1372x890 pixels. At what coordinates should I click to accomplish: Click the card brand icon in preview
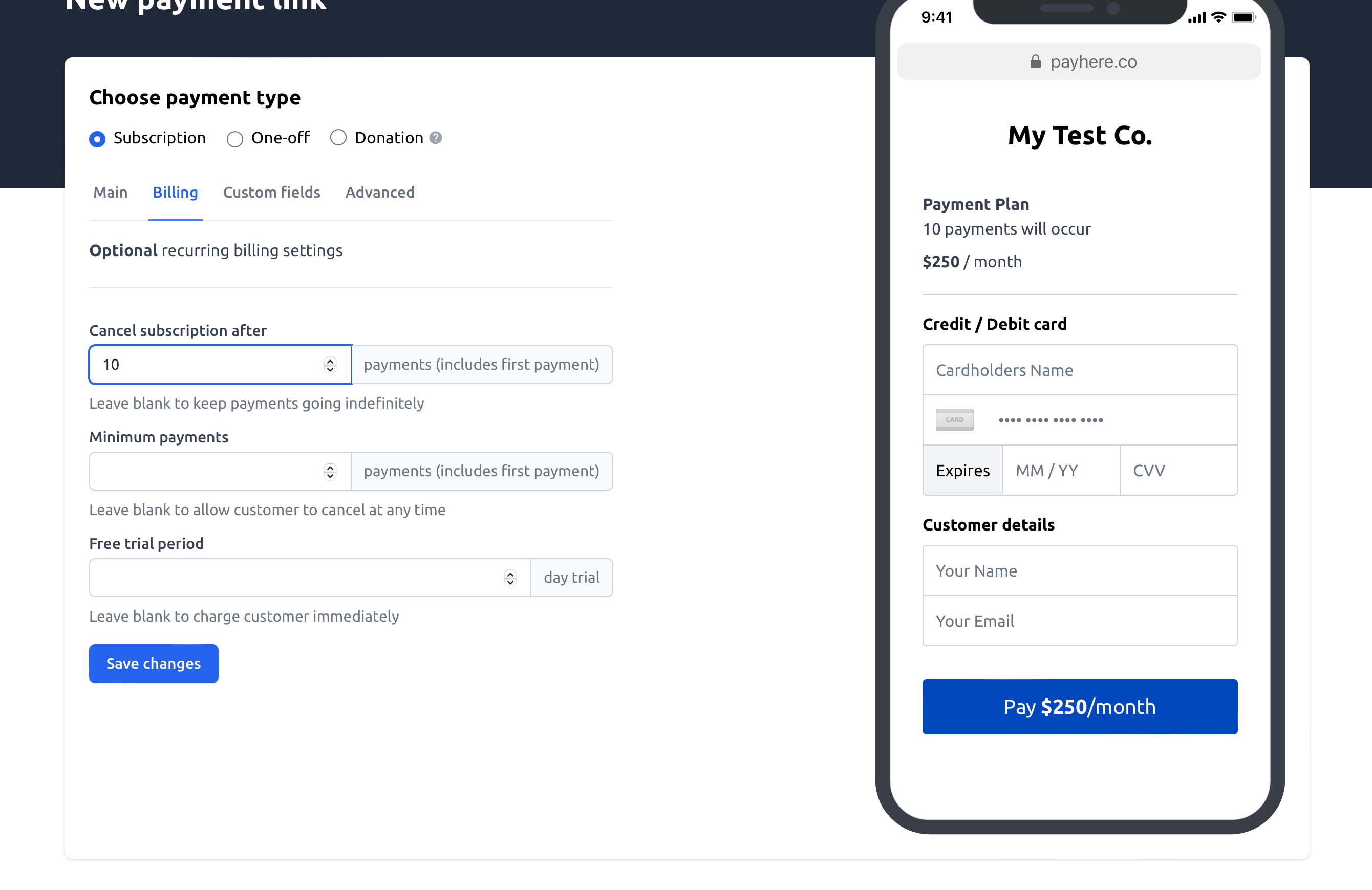click(954, 420)
